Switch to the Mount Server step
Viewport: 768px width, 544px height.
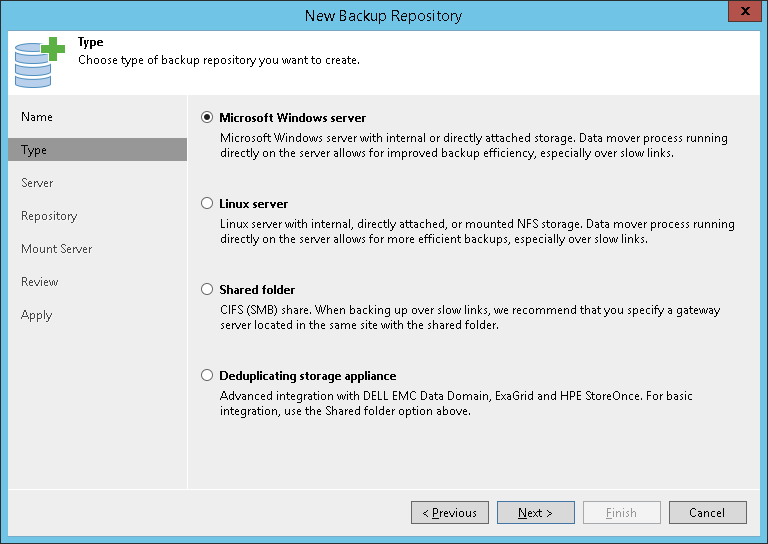point(56,249)
